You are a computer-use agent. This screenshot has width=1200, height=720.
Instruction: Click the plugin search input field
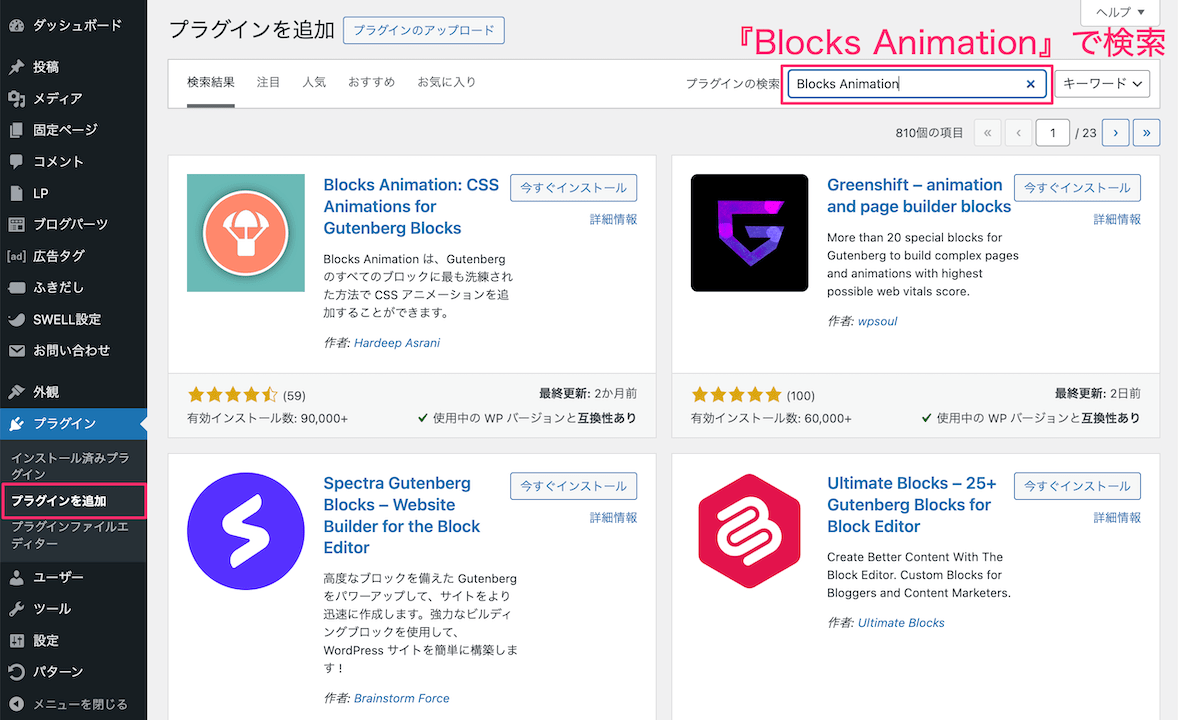click(x=906, y=84)
